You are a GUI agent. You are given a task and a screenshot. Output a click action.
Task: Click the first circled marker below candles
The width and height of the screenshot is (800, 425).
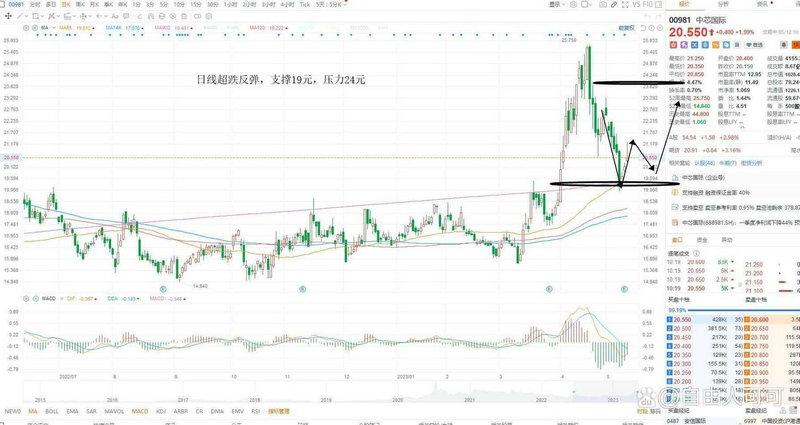[x=161, y=289]
